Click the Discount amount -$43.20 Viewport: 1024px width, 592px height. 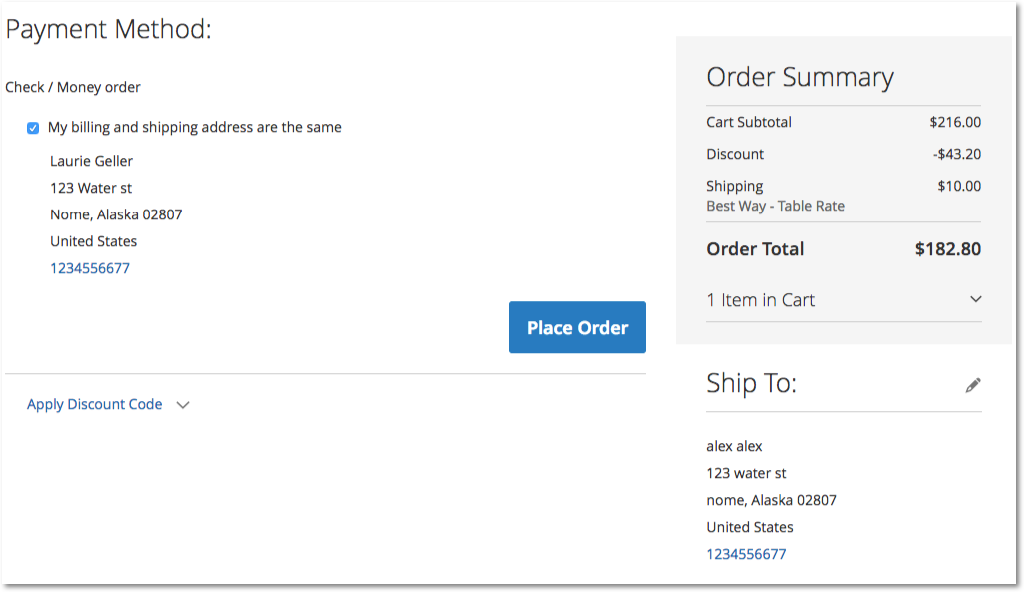pyautogui.click(x=957, y=154)
